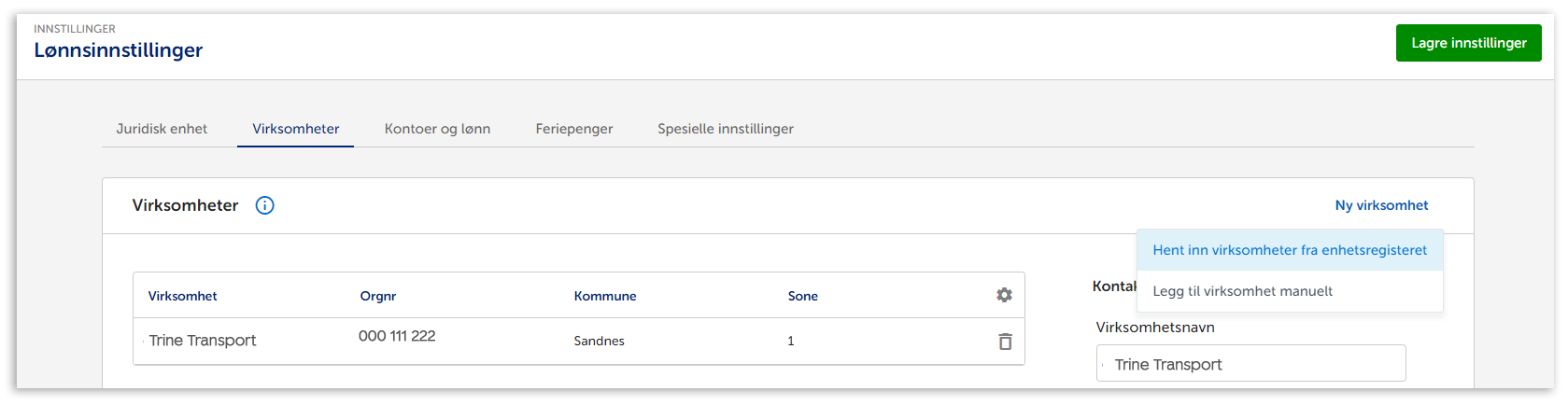Open table column settings gear icon
This screenshot has width=1568, height=405.
[x=1004, y=295]
